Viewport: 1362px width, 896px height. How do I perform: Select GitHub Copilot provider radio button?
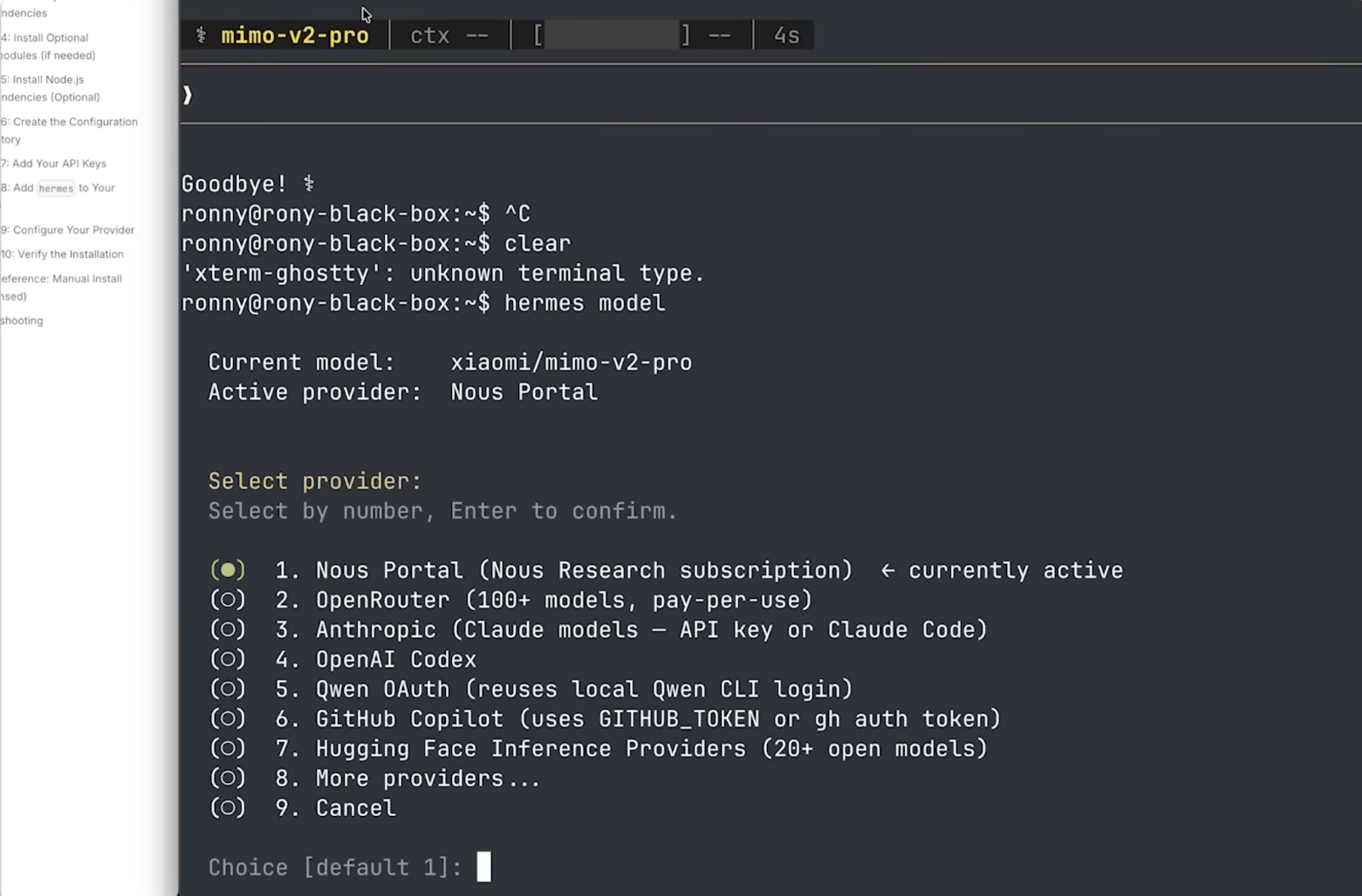(227, 719)
